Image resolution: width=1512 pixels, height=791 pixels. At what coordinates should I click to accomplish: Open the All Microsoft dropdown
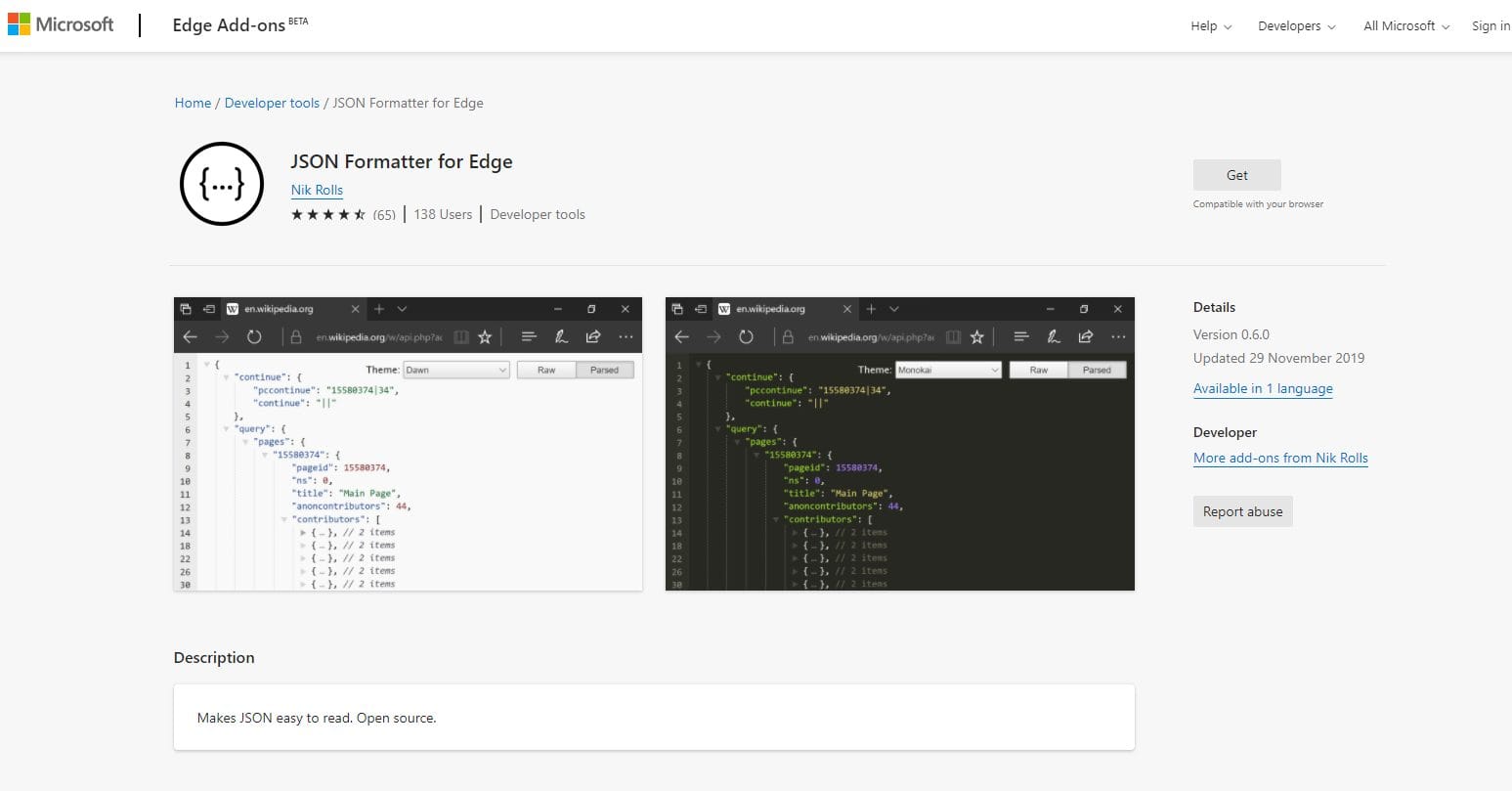click(1406, 26)
